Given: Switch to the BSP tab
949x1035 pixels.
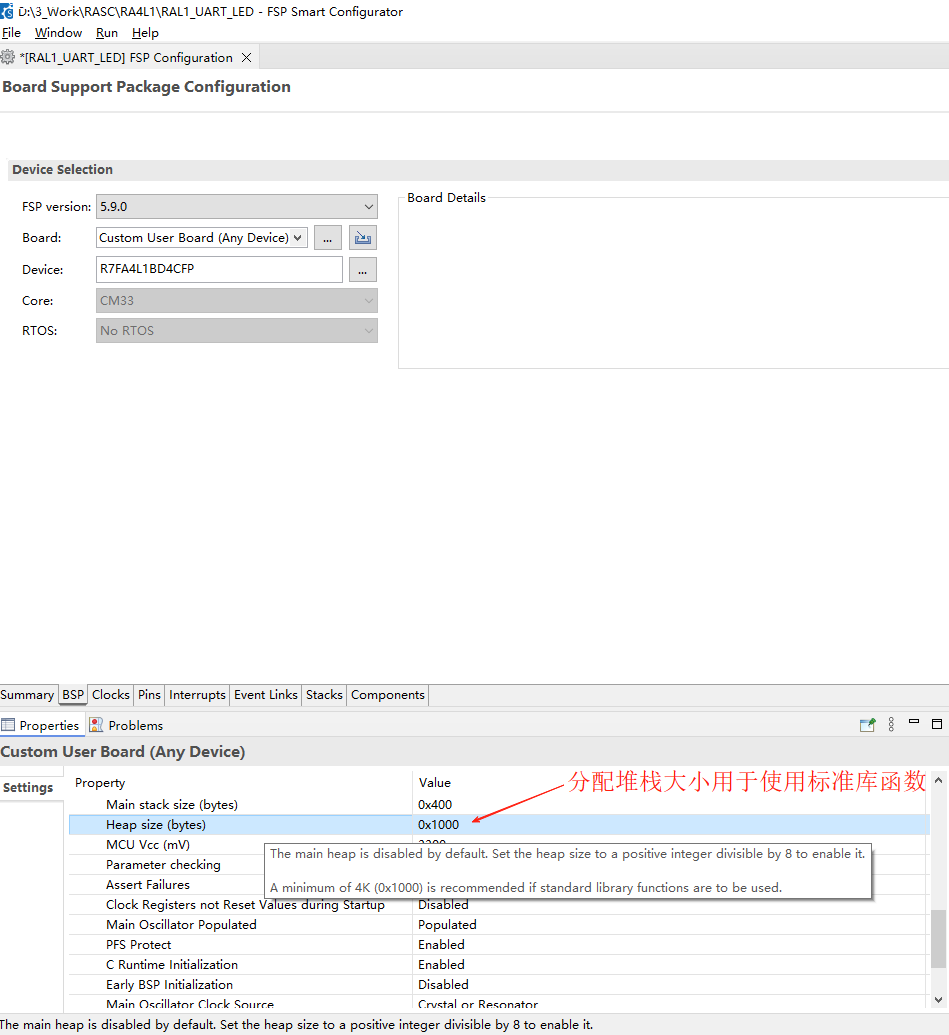Looking at the screenshot, I should (x=73, y=695).
